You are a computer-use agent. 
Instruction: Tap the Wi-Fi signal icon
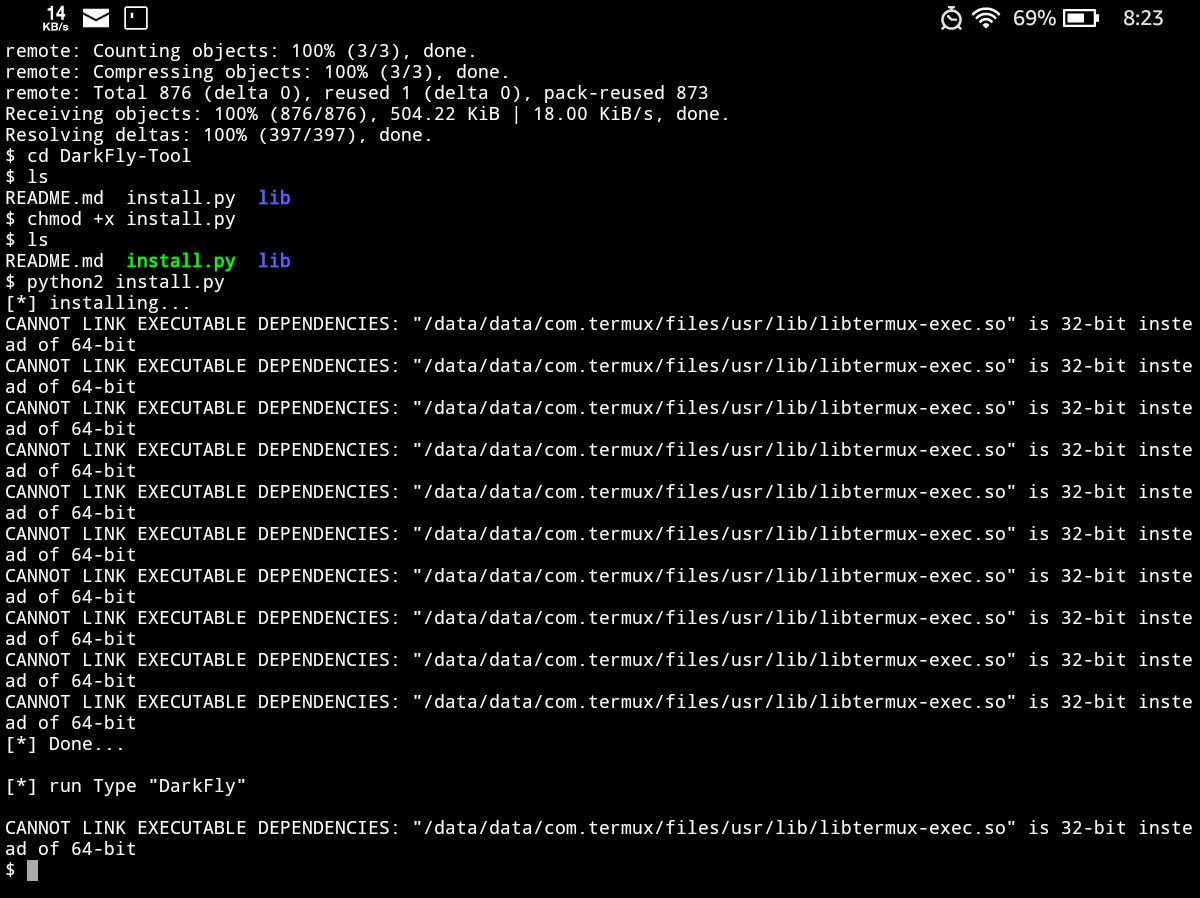tap(986, 18)
